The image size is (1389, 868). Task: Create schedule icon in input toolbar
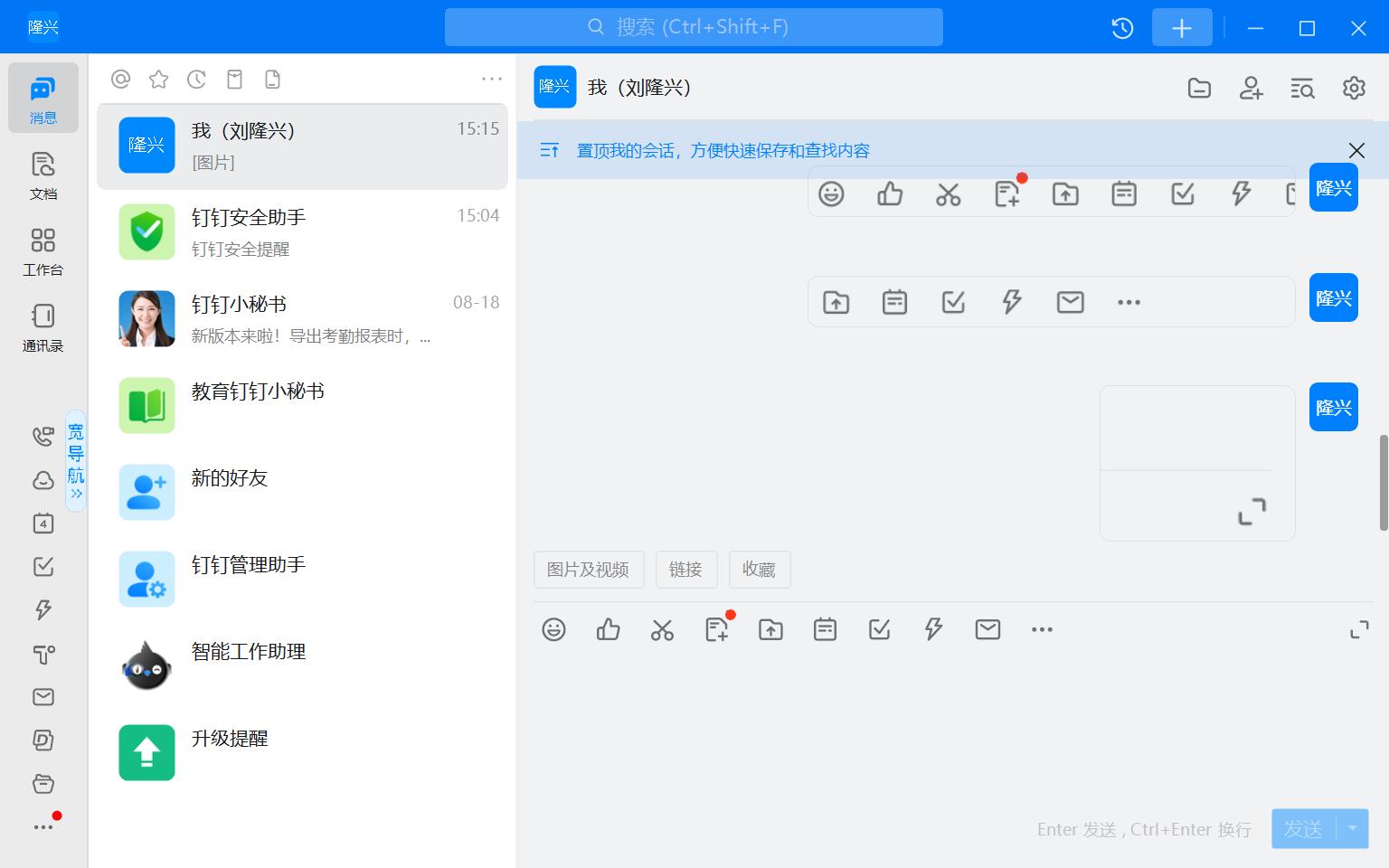tap(825, 629)
